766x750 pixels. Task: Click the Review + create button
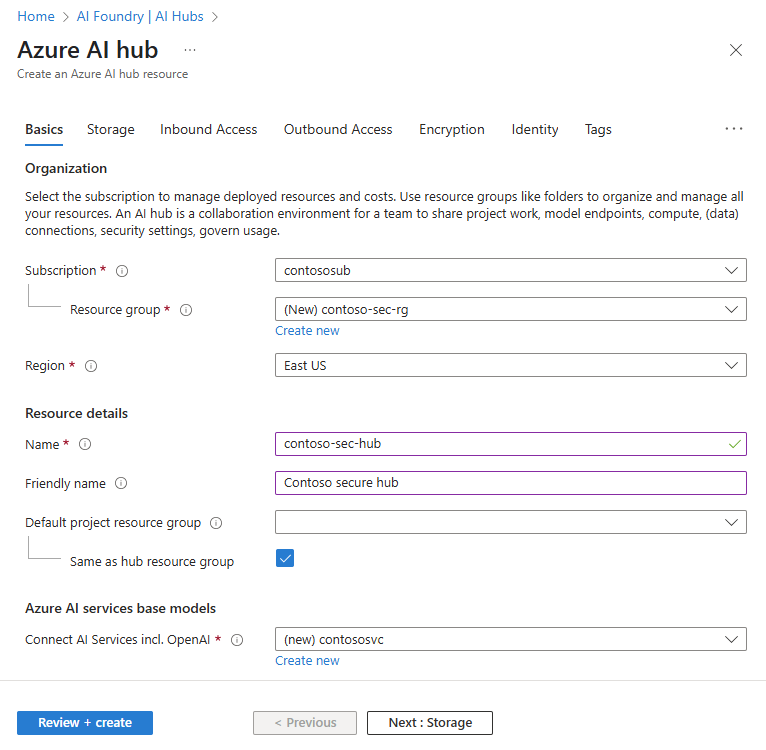[85, 723]
